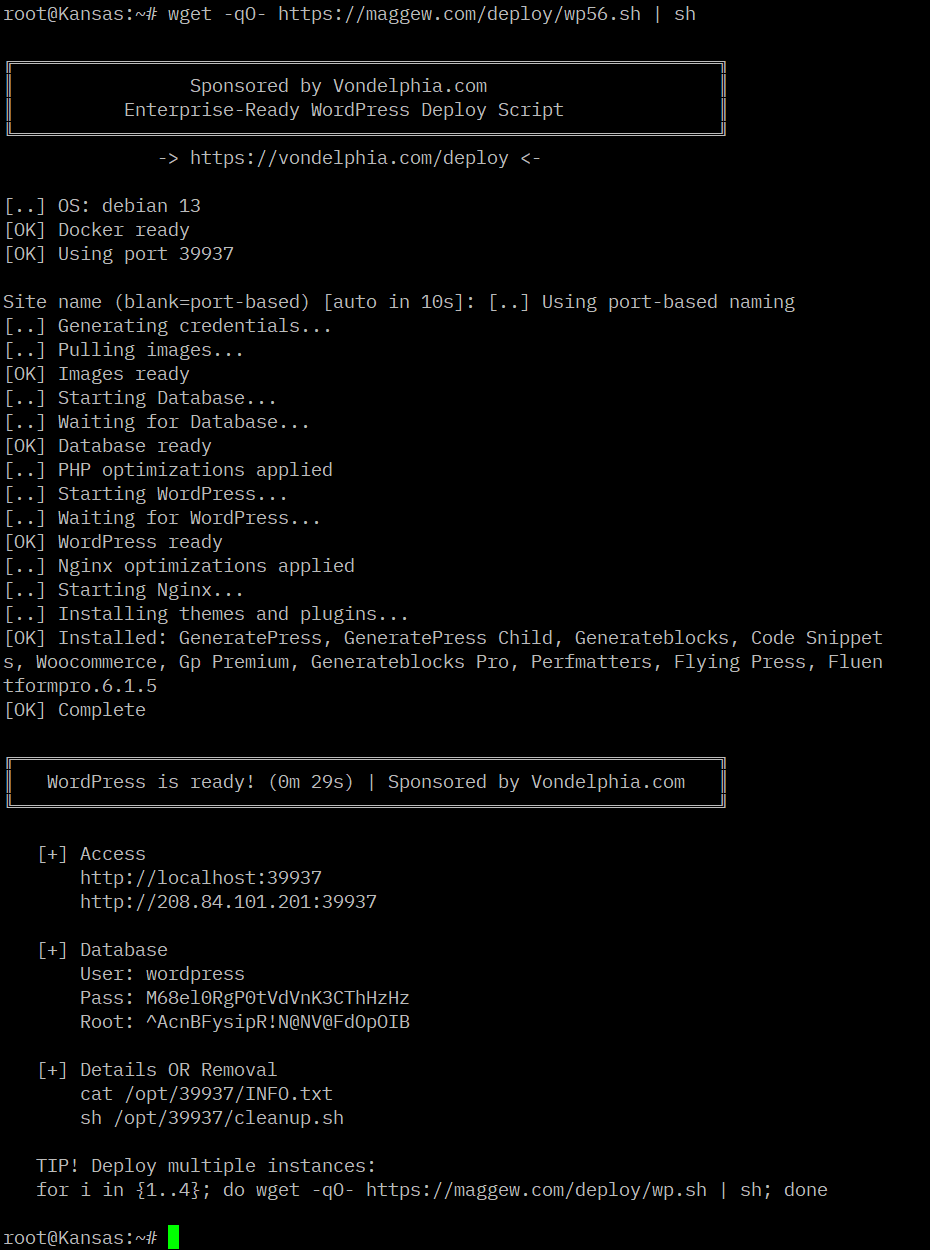Screen dimensions: 930x1250
Task: Click the 'Using port 39937' line
Action: click(145, 254)
